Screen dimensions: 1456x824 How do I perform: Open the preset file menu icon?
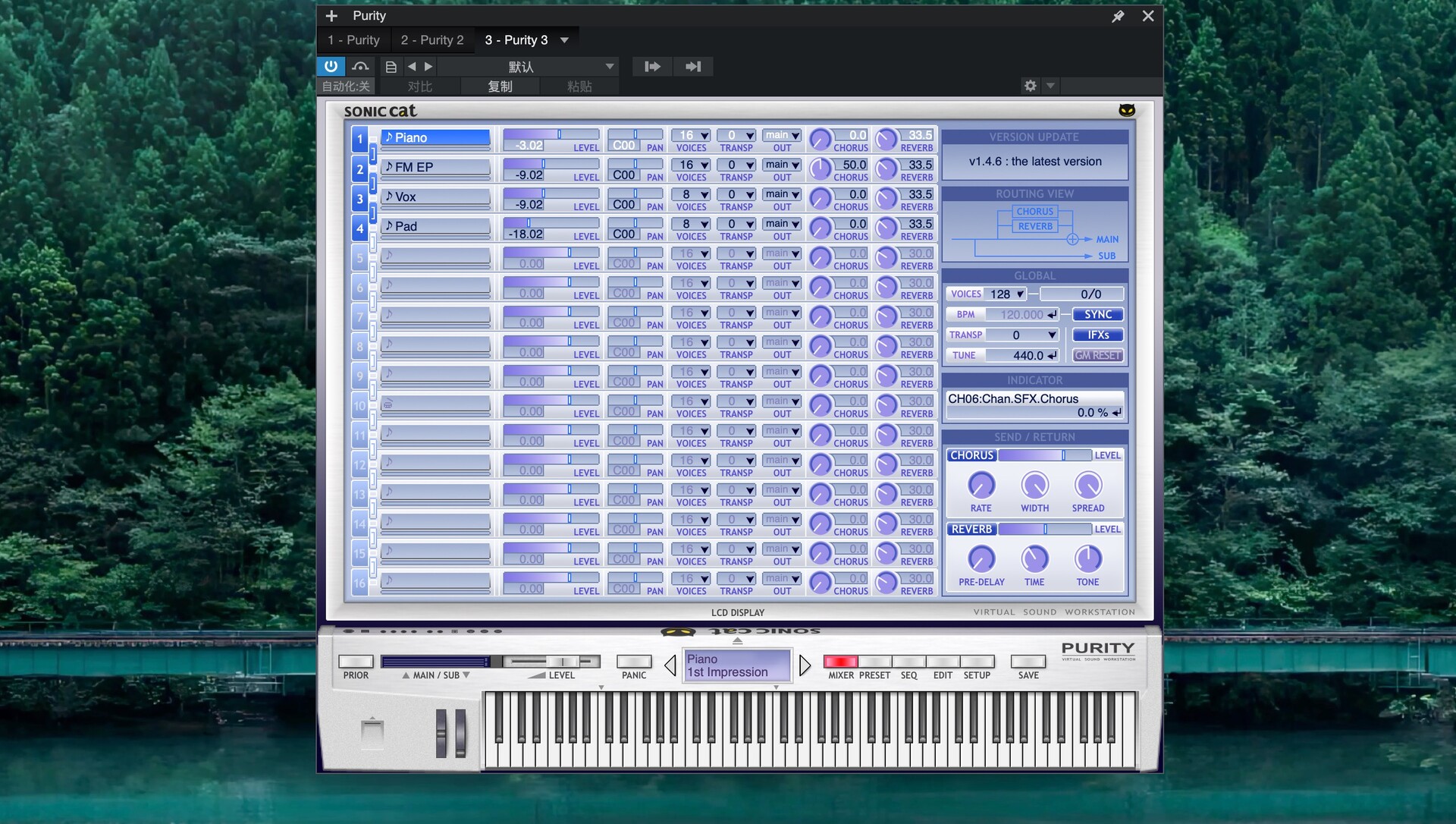click(391, 67)
